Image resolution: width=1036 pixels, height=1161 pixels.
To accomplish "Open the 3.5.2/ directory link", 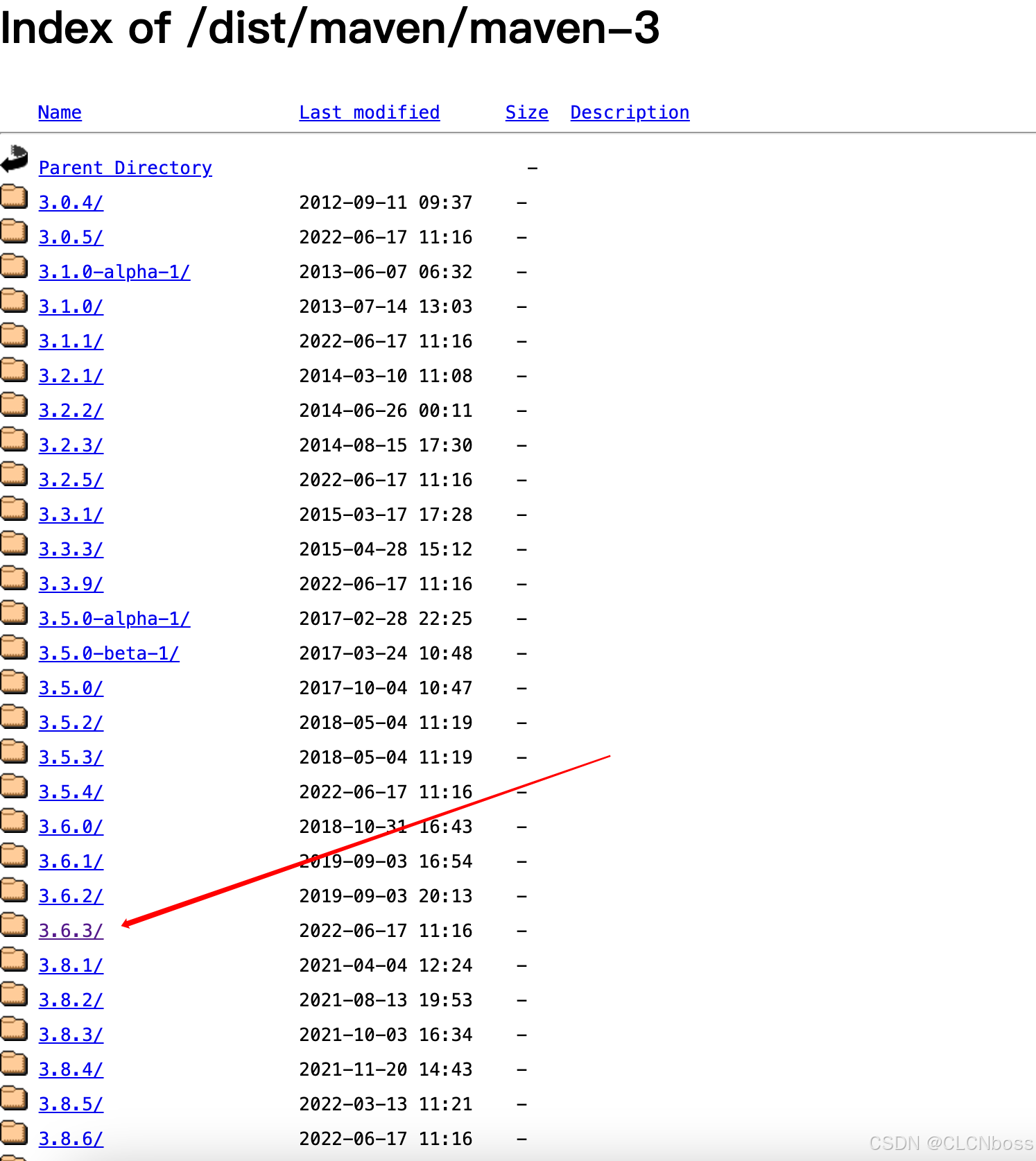I will click(71, 723).
